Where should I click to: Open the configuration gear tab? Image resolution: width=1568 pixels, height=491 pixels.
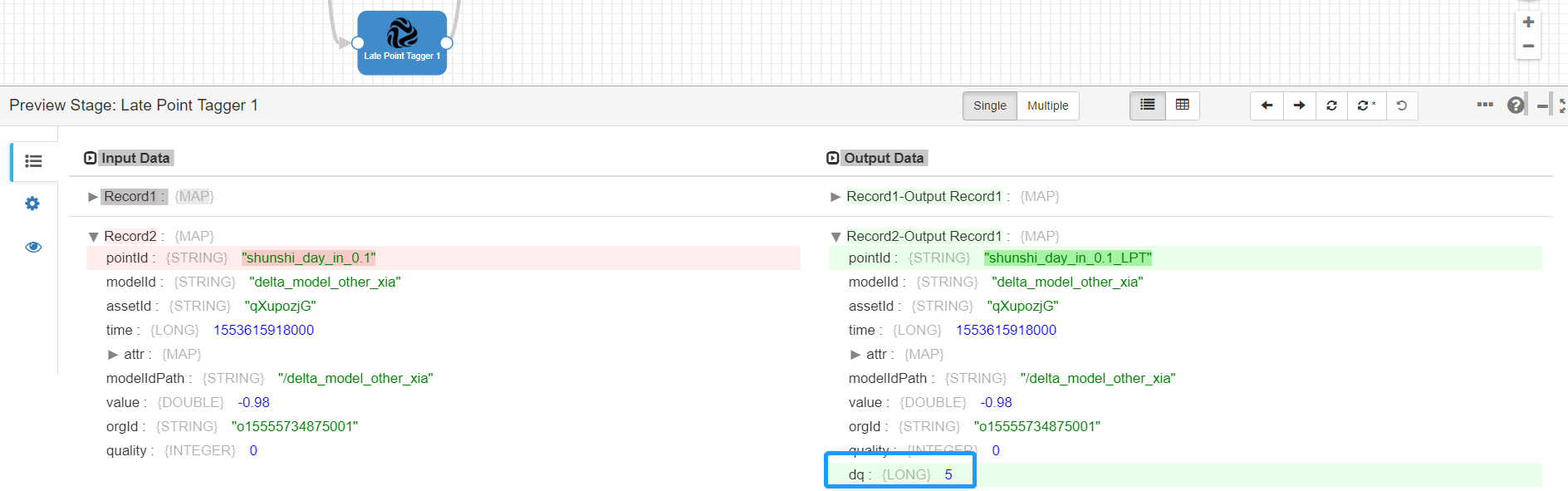pyautogui.click(x=32, y=204)
